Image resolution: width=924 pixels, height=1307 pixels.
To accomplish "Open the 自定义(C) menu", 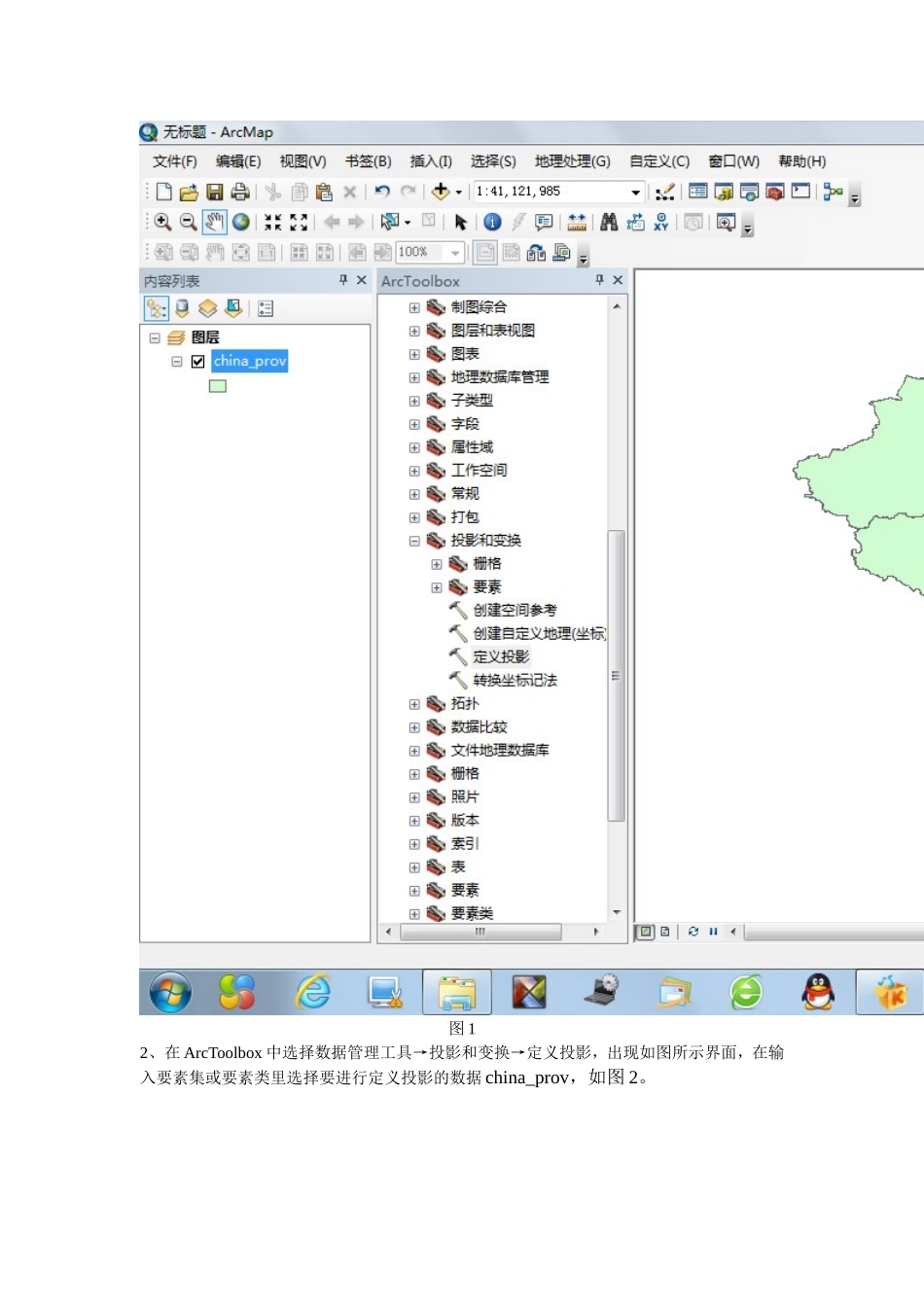I will pyautogui.click(x=659, y=161).
